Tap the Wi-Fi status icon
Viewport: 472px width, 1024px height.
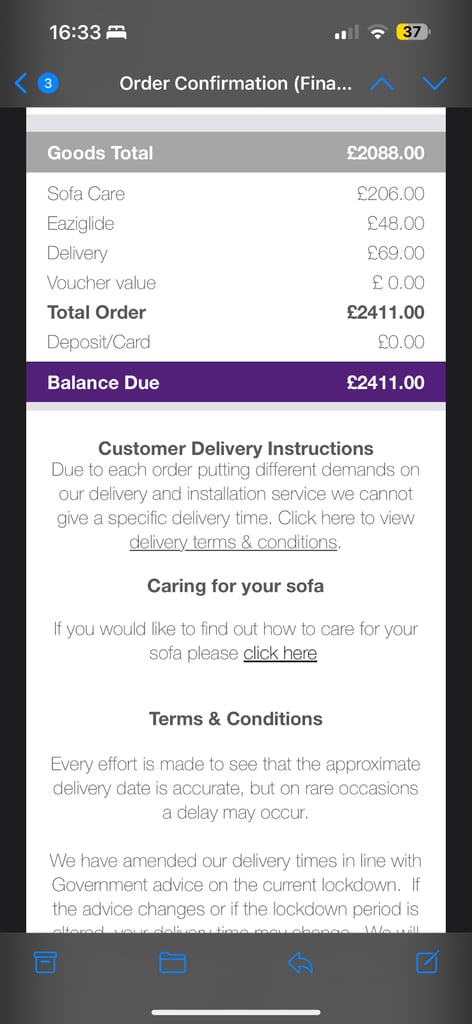tap(378, 32)
